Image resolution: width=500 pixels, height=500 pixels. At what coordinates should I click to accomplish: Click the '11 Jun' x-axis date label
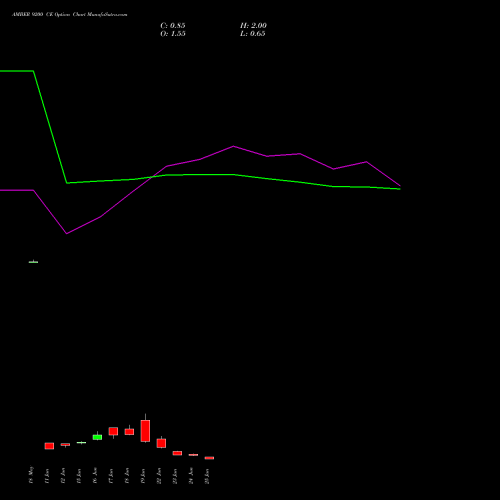(47, 475)
